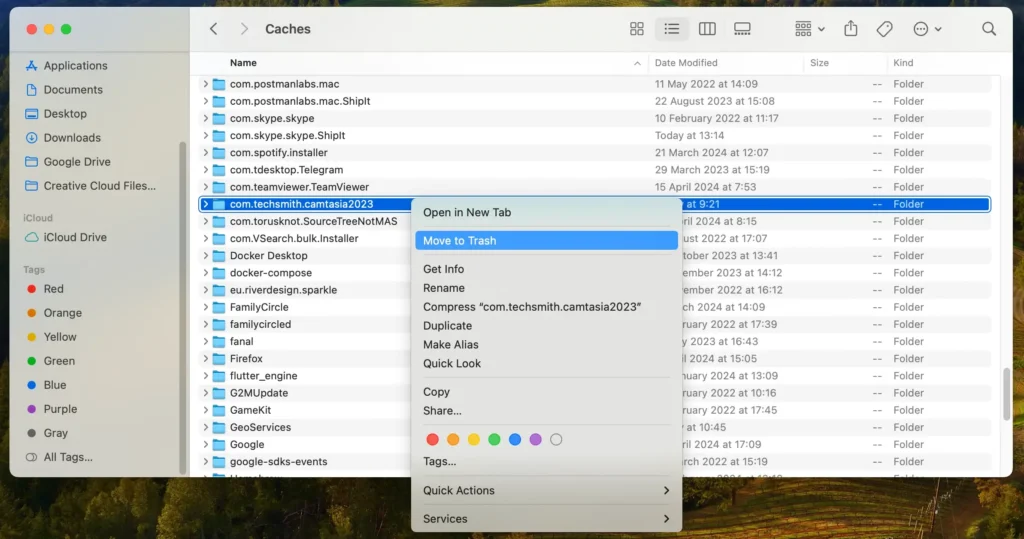The height and width of the screenshot is (539, 1024).
Task: Apply yellow tag color in context menu
Action: click(x=473, y=440)
